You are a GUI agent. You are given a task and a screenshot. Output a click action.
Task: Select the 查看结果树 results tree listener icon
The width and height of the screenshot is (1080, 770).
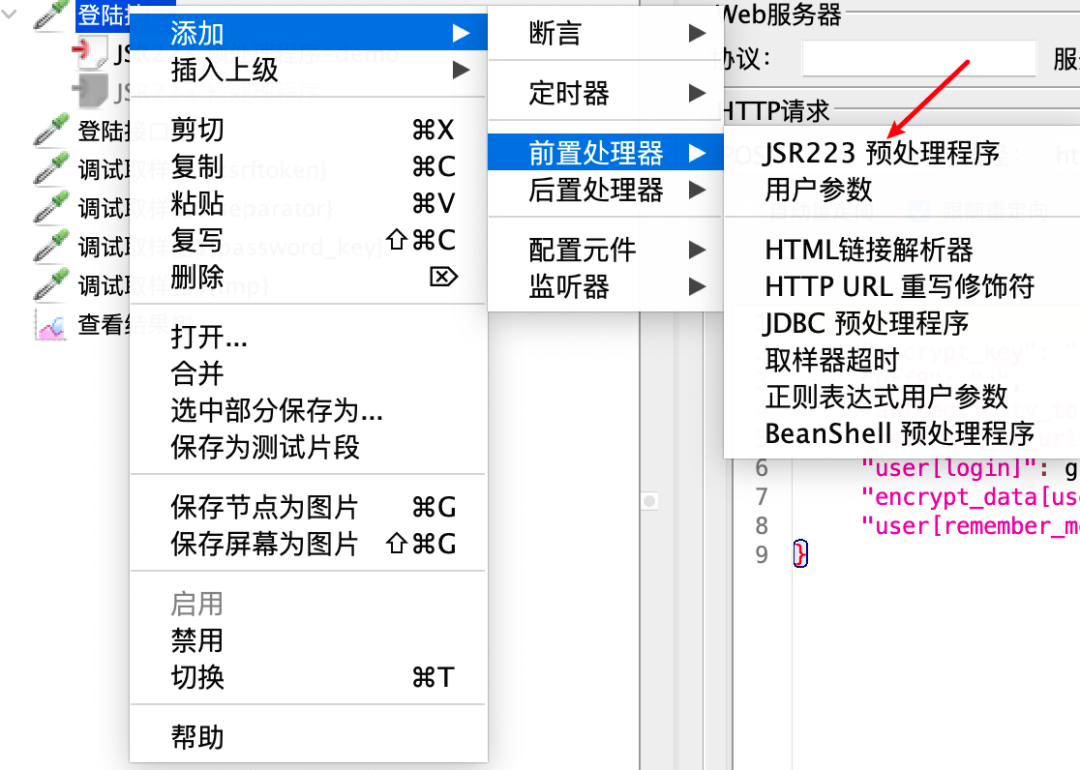(50, 322)
